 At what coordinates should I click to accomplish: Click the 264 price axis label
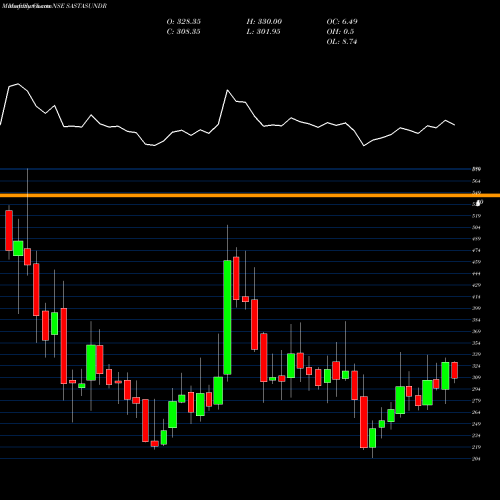coord(476,413)
